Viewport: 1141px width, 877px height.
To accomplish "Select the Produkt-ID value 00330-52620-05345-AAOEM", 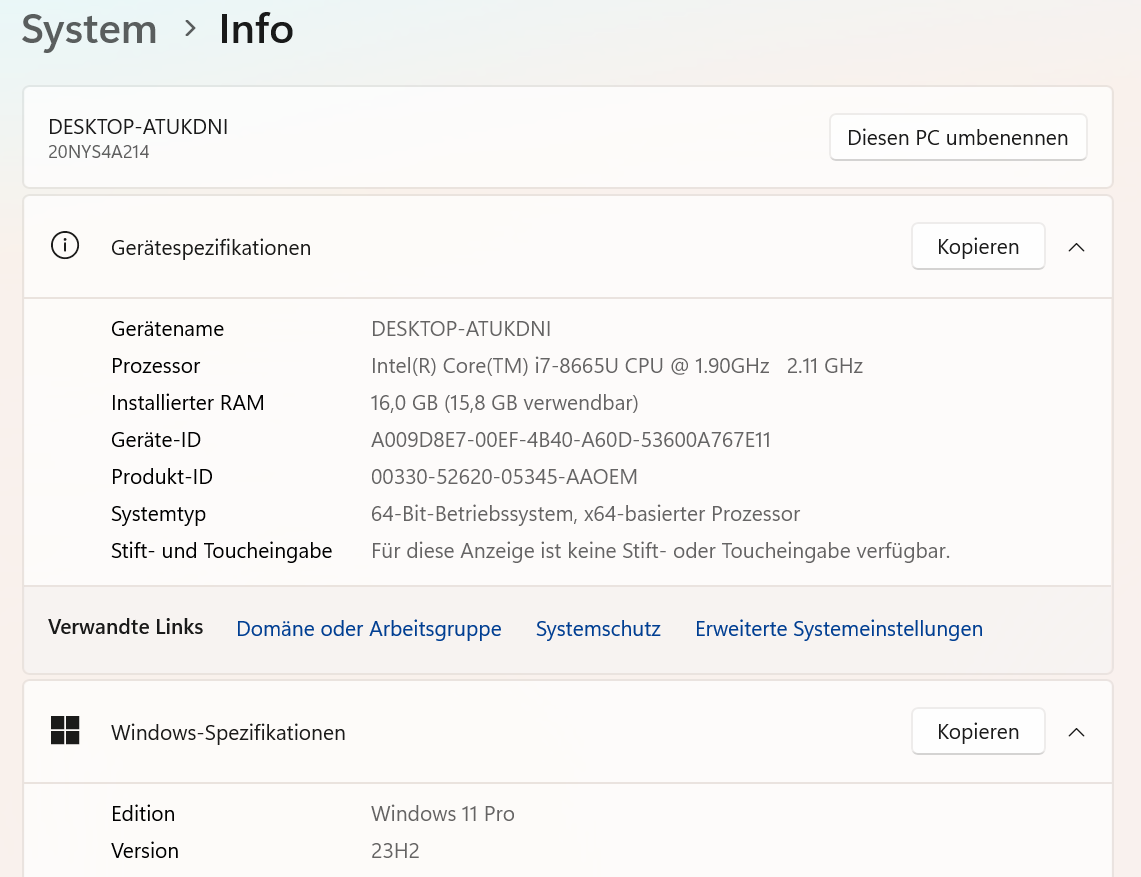I will pos(504,477).
